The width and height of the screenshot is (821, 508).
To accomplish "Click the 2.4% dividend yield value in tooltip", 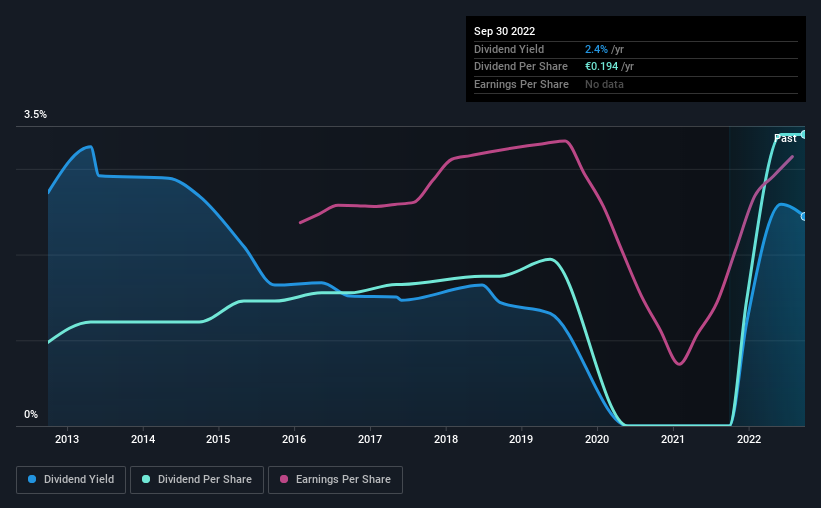I will click(596, 49).
